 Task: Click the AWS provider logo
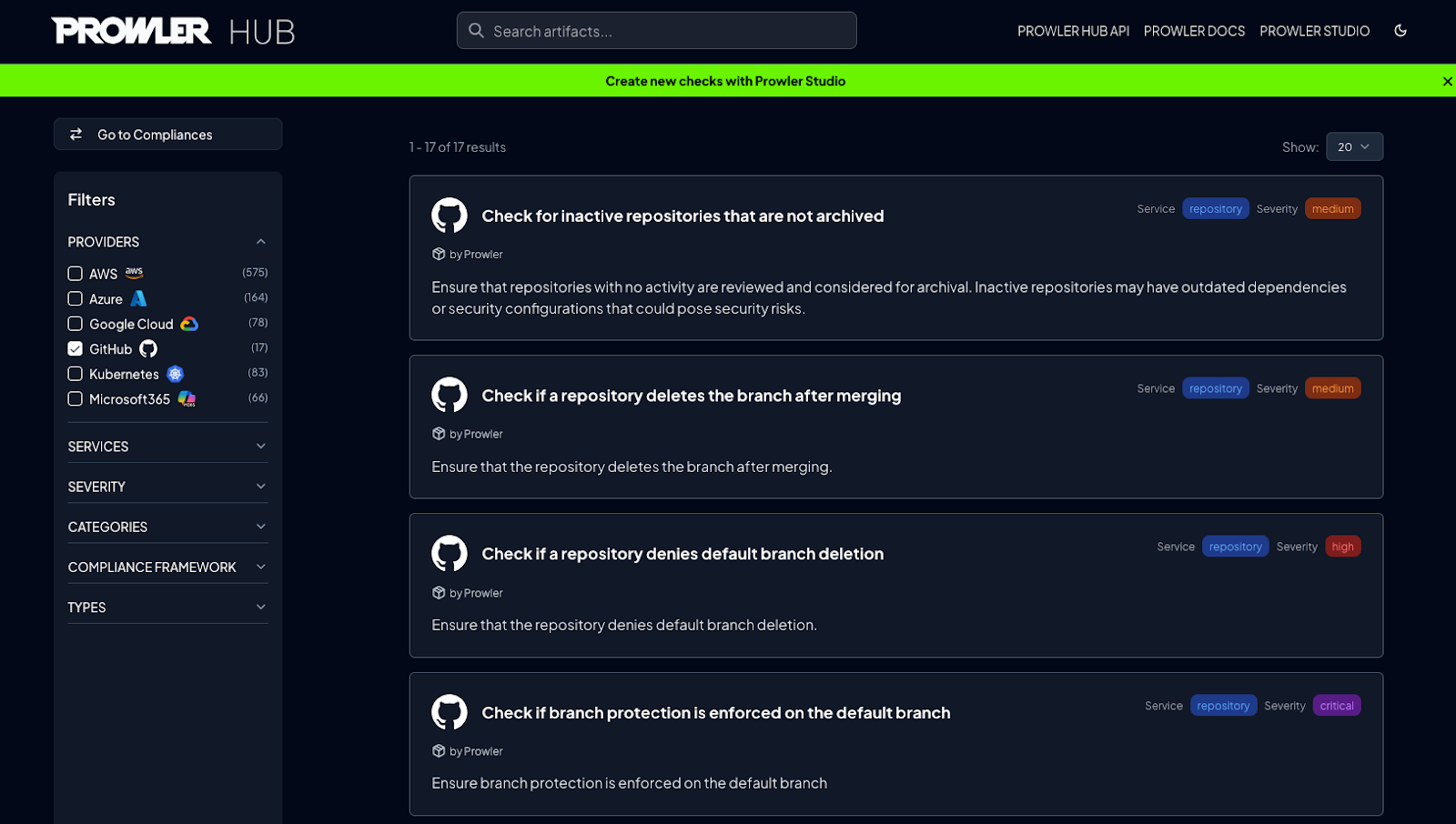135,273
